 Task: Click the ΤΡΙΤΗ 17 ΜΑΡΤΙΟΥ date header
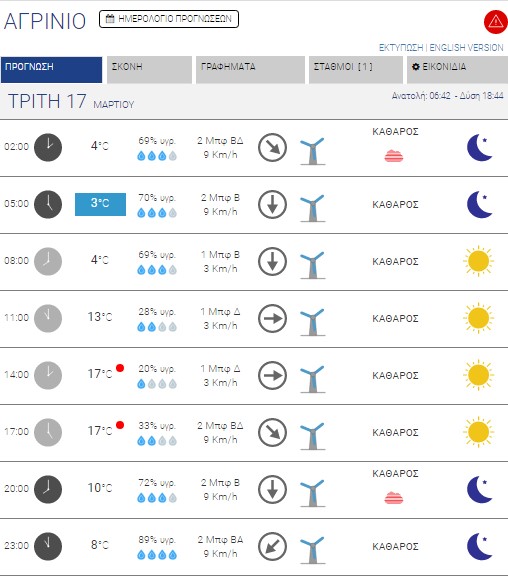71,101
